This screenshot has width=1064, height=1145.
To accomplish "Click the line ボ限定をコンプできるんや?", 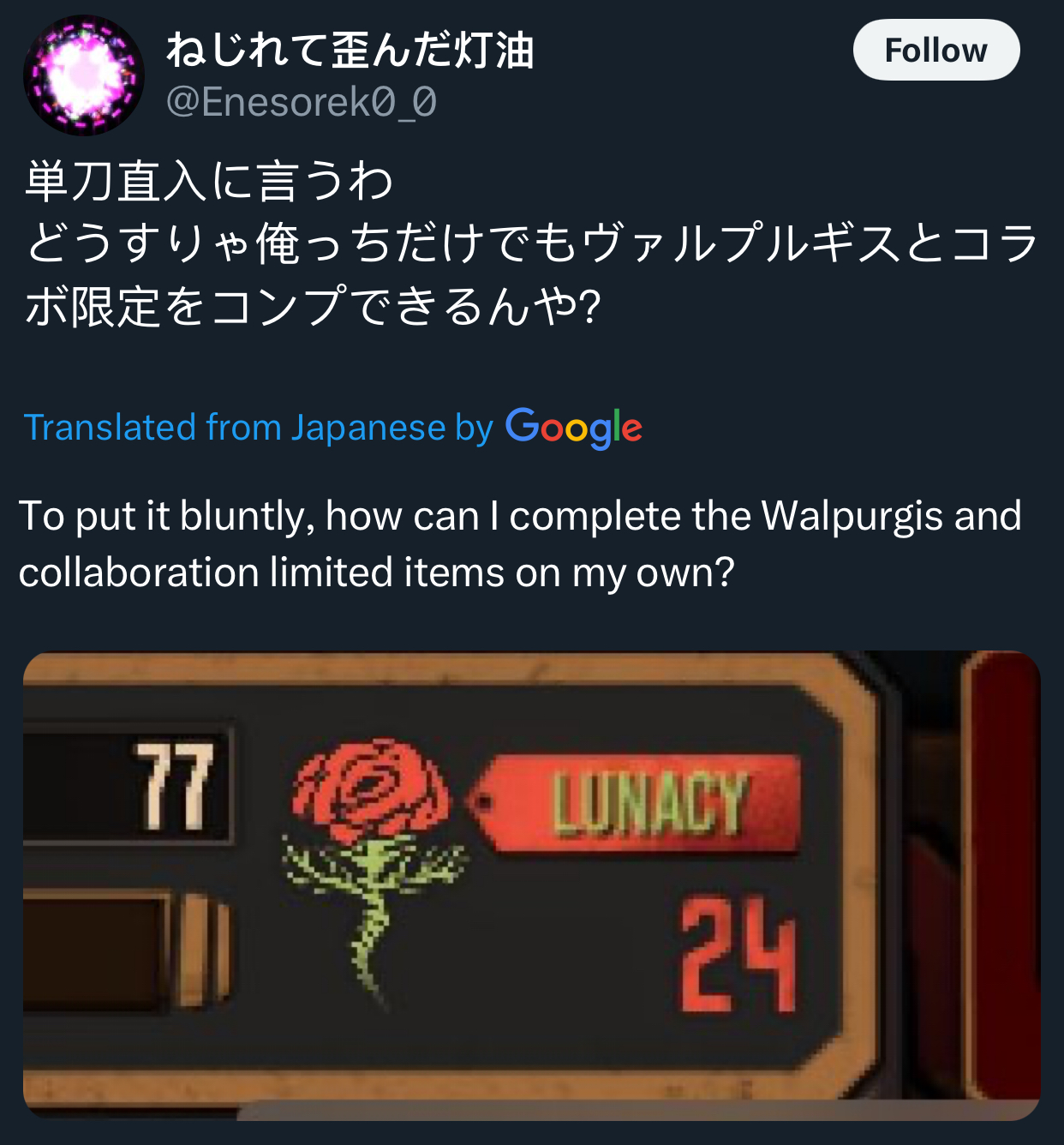I will point(313,306).
